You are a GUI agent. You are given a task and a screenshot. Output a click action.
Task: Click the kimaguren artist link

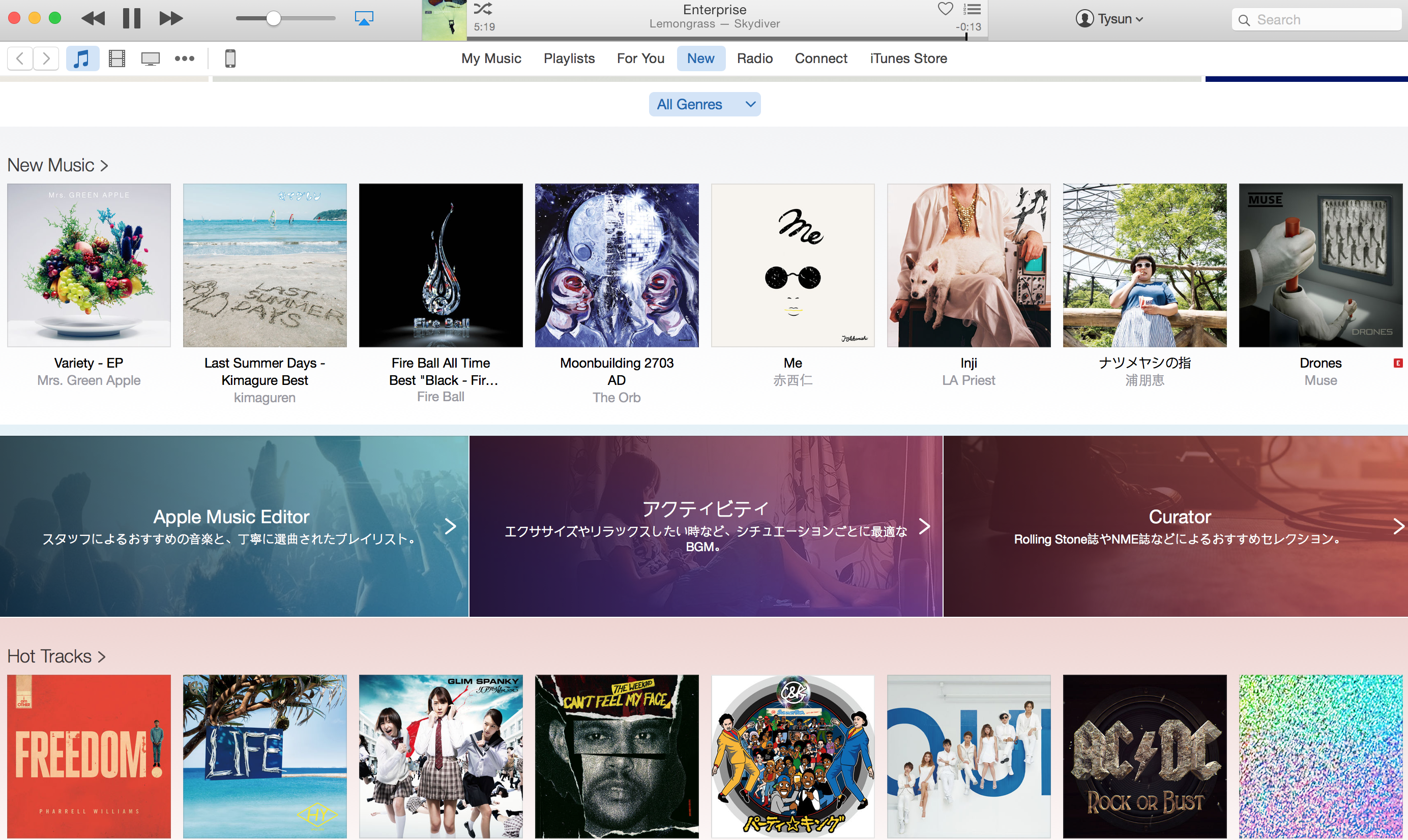[265, 397]
